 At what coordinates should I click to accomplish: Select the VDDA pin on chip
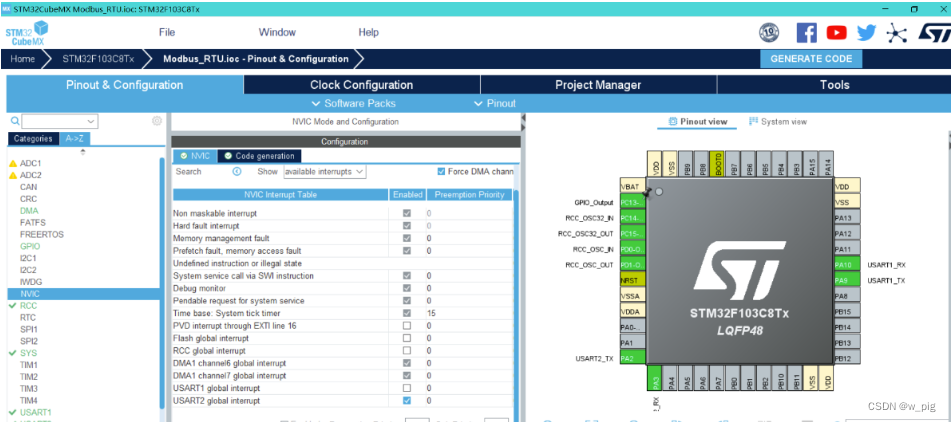coord(632,312)
